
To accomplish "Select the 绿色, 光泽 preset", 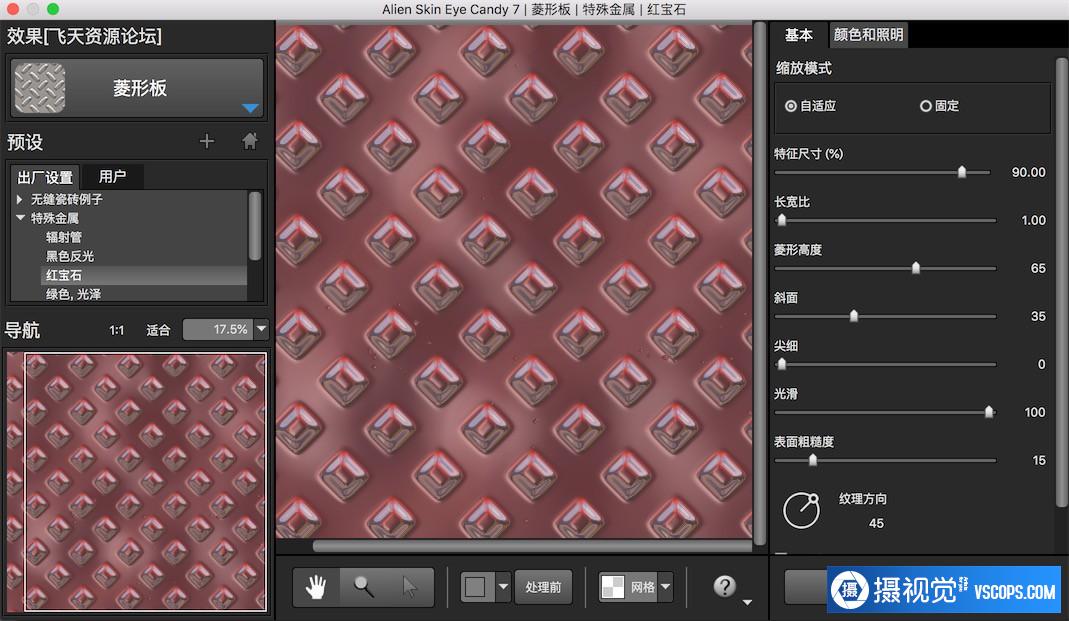I will [x=73, y=294].
